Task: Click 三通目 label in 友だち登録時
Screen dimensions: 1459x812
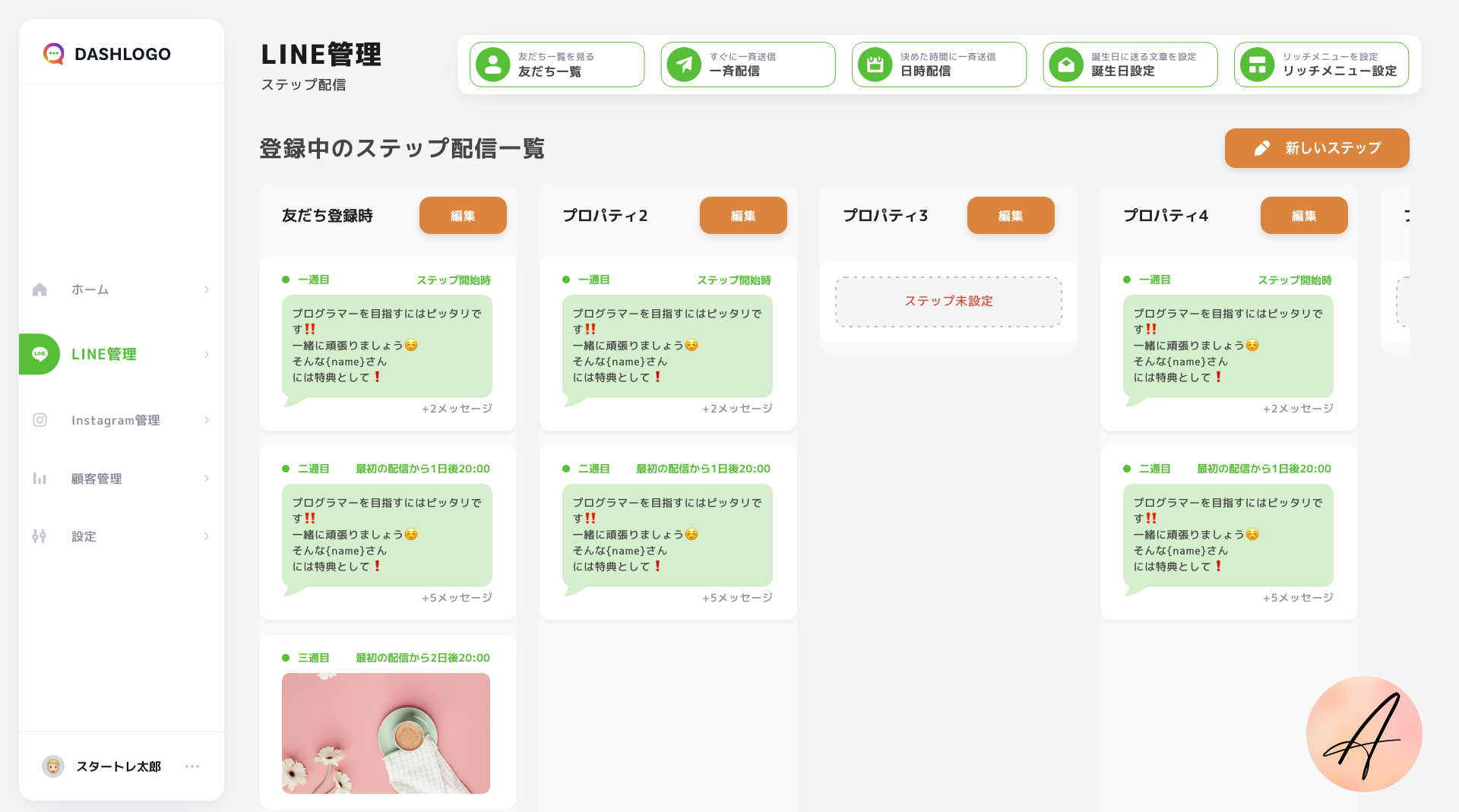Action: coord(313,658)
